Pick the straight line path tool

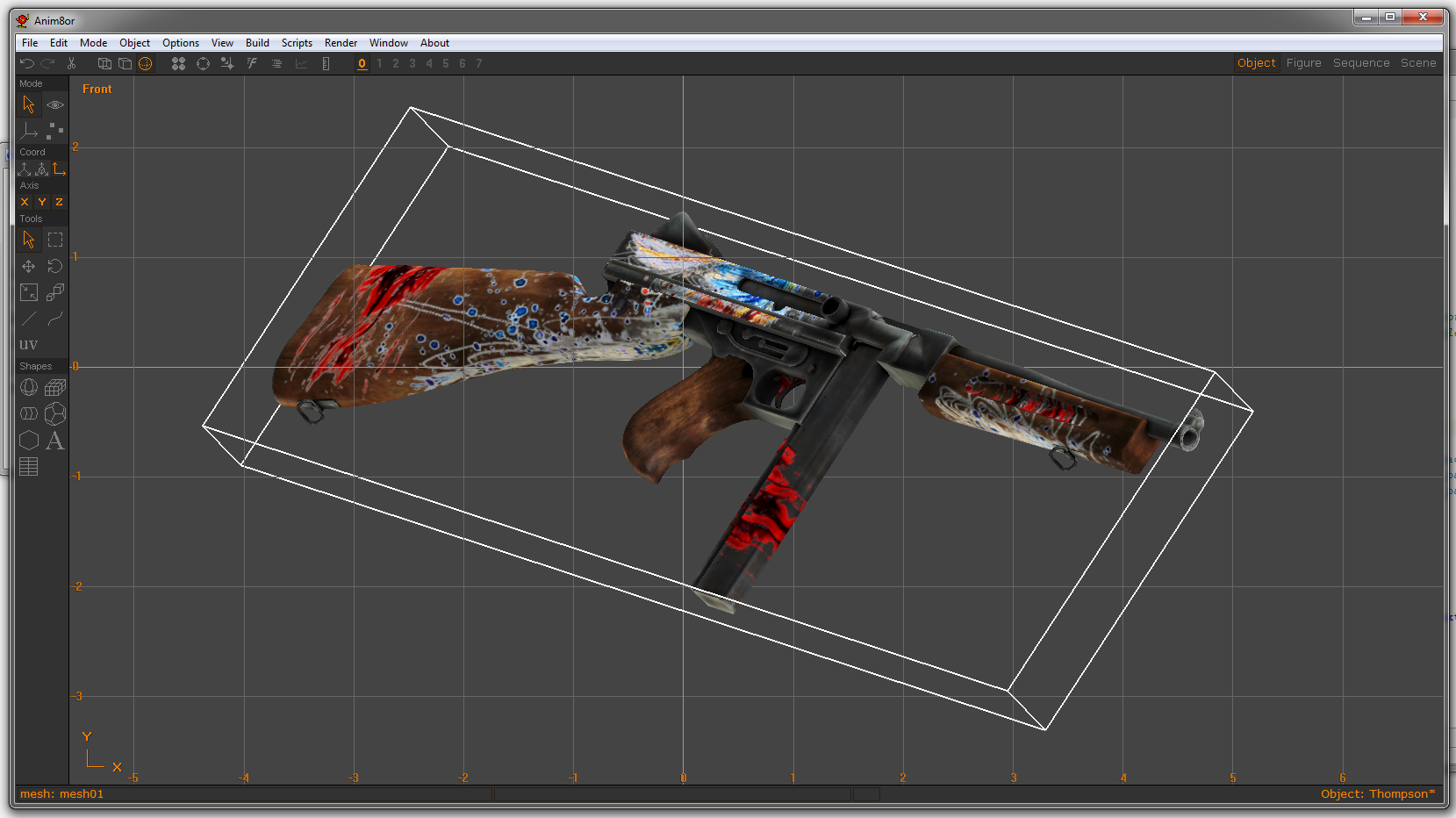(x=29, y=319)
